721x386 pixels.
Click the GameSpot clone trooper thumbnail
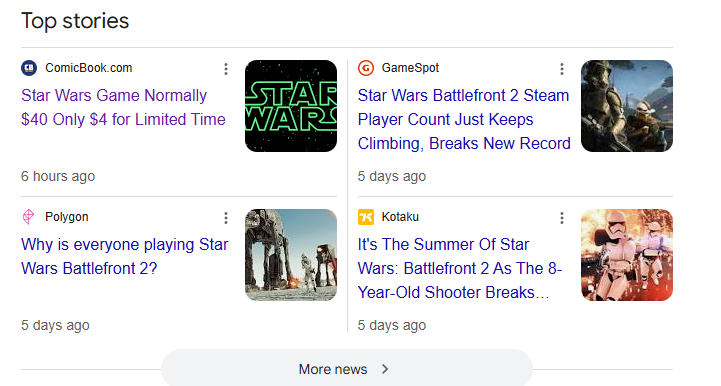(x=627, y=106)
